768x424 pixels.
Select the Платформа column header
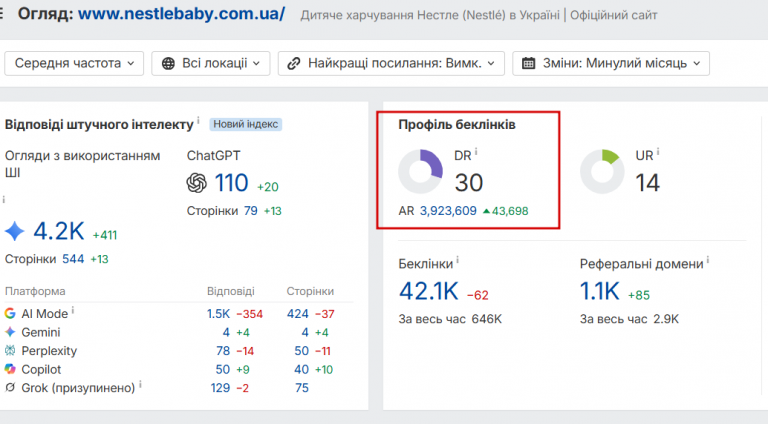coord(35,291)
